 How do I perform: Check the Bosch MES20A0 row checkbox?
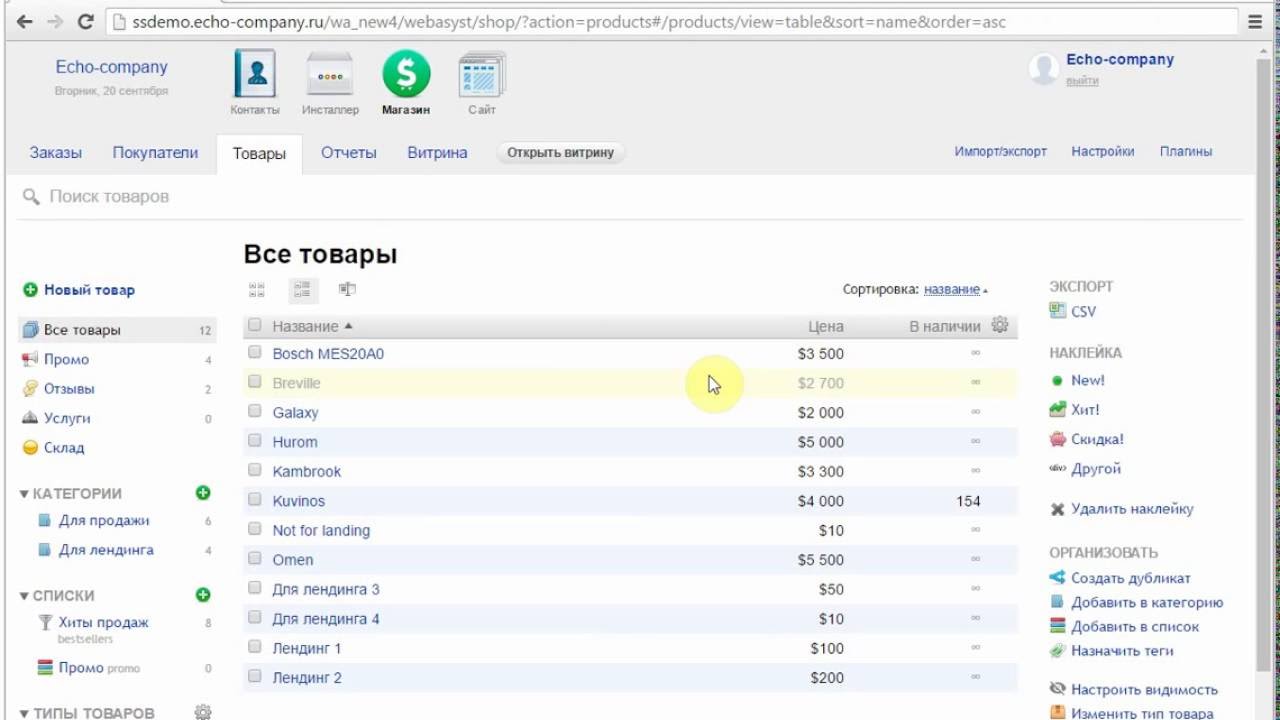click(x=255, y=352)
